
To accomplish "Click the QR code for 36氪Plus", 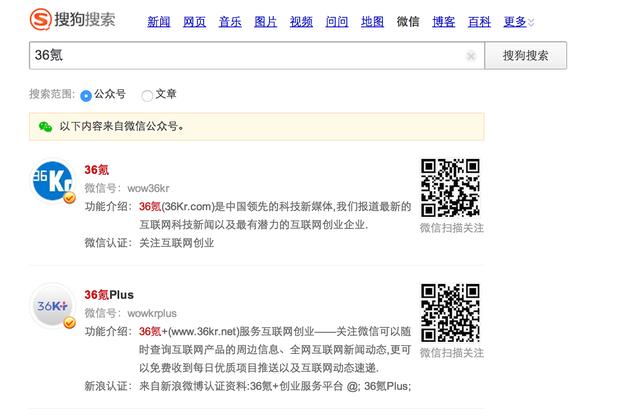I will point(450,313).
